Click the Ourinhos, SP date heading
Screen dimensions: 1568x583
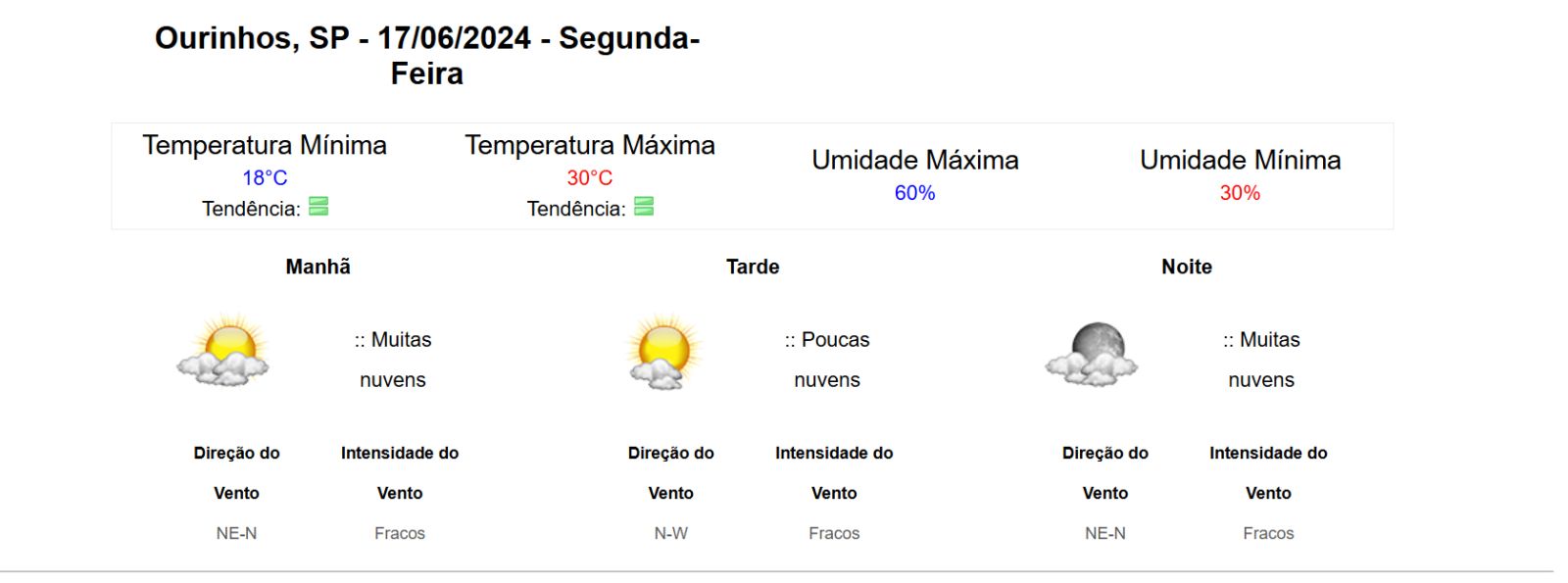point(427,56)
